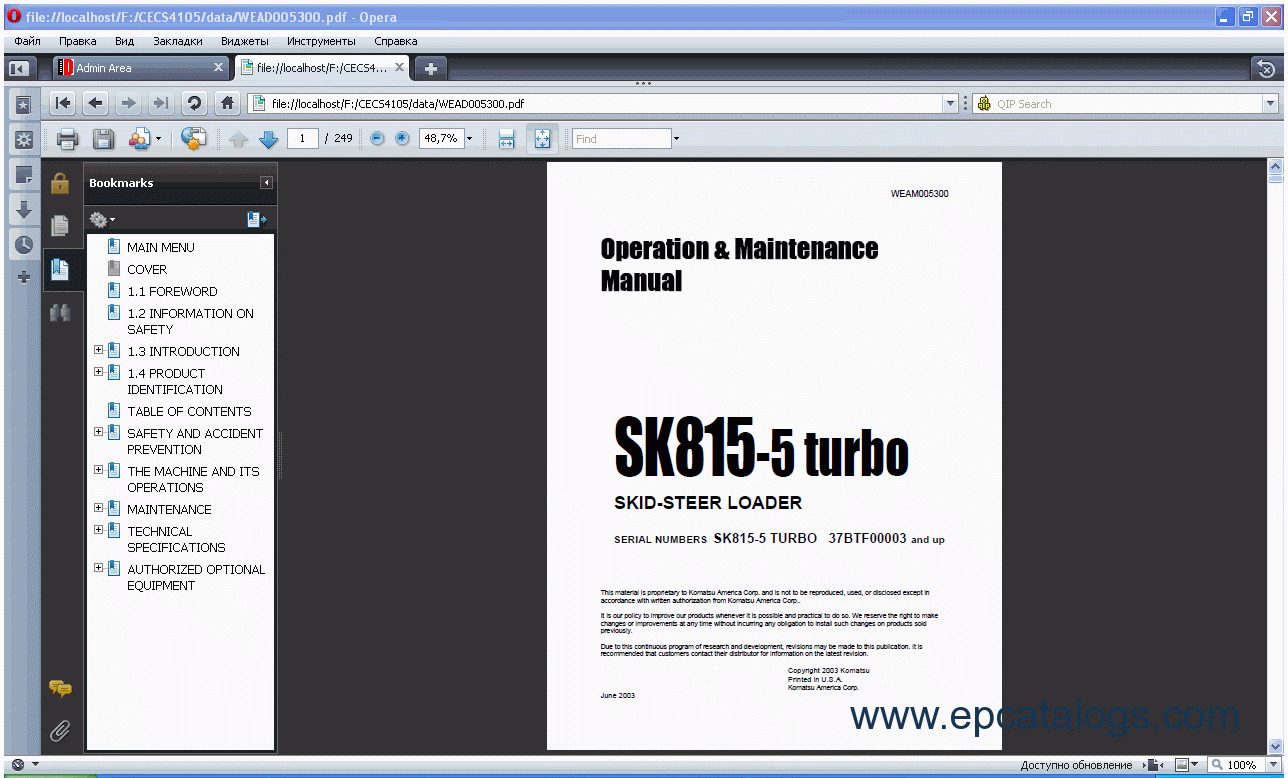Open Opera bookmarks star side panel

point(23,104)
